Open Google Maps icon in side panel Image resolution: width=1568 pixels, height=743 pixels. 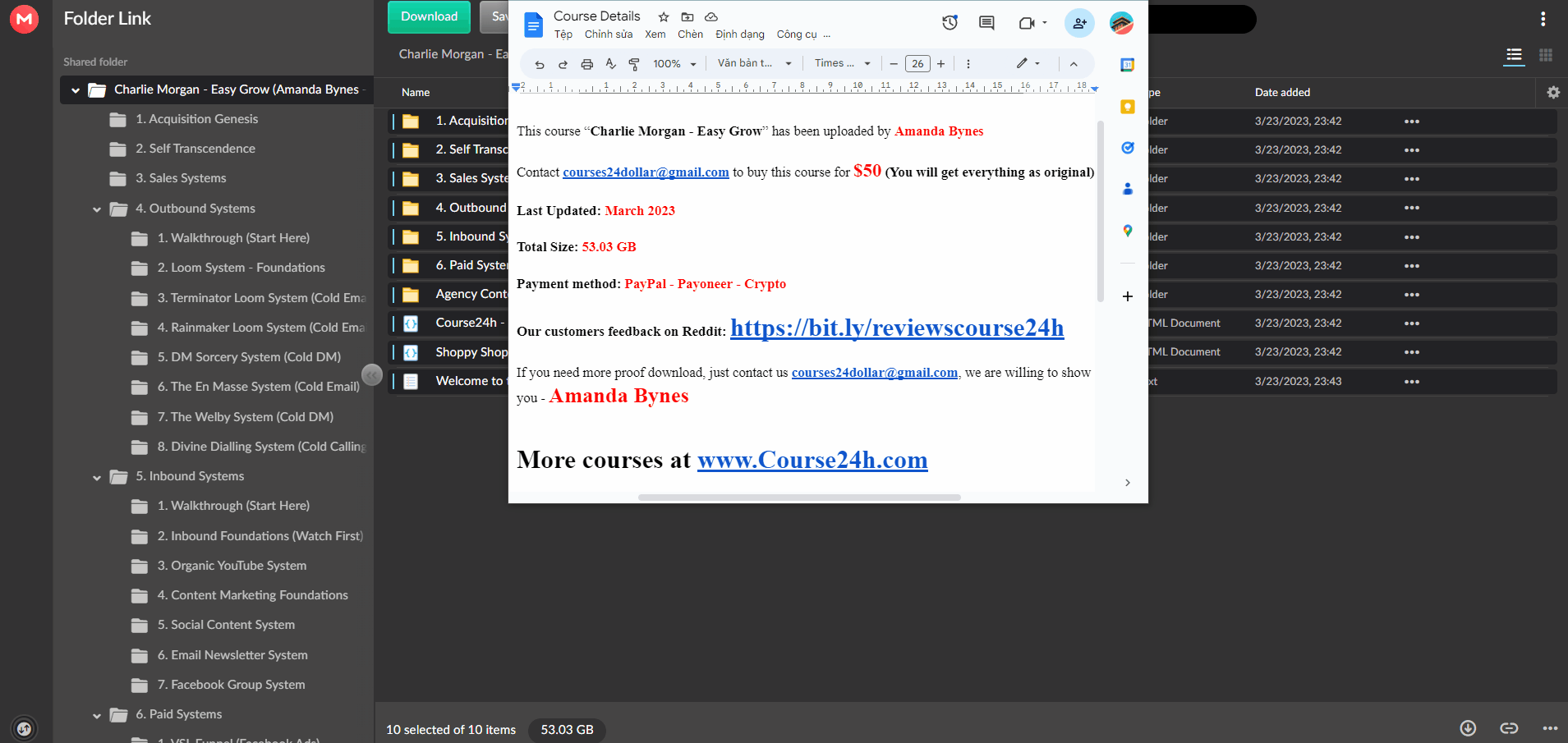click(x=1128, y=232)
